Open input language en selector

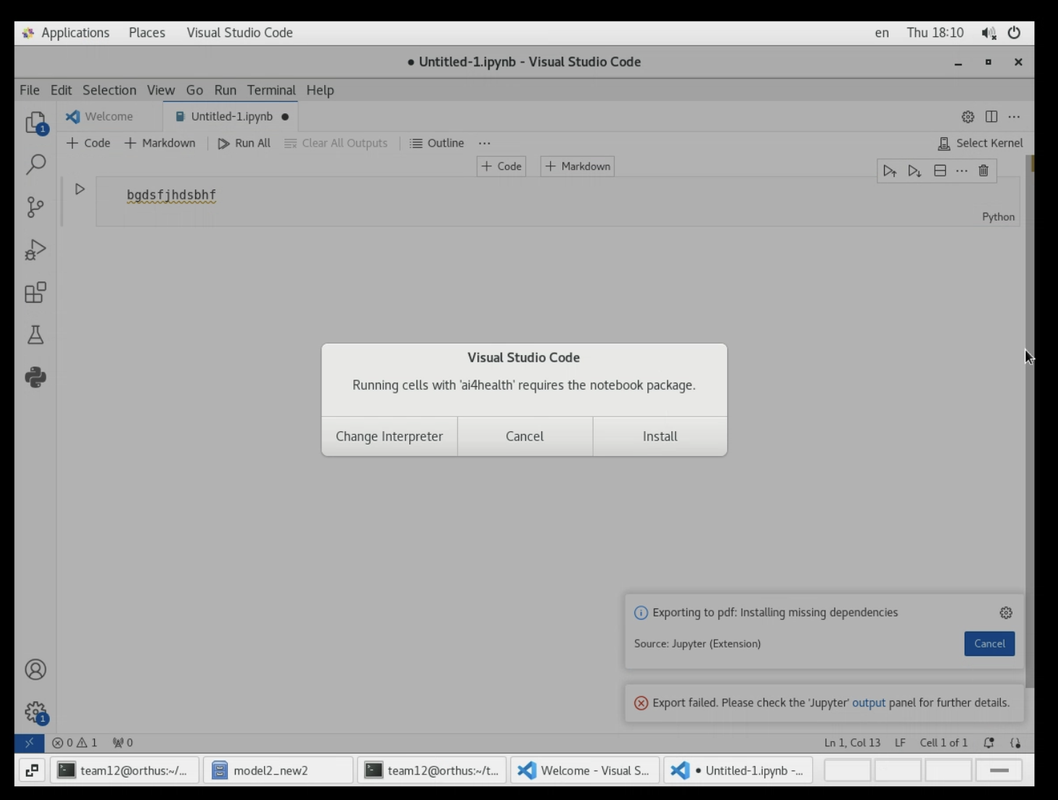(881, 32)
